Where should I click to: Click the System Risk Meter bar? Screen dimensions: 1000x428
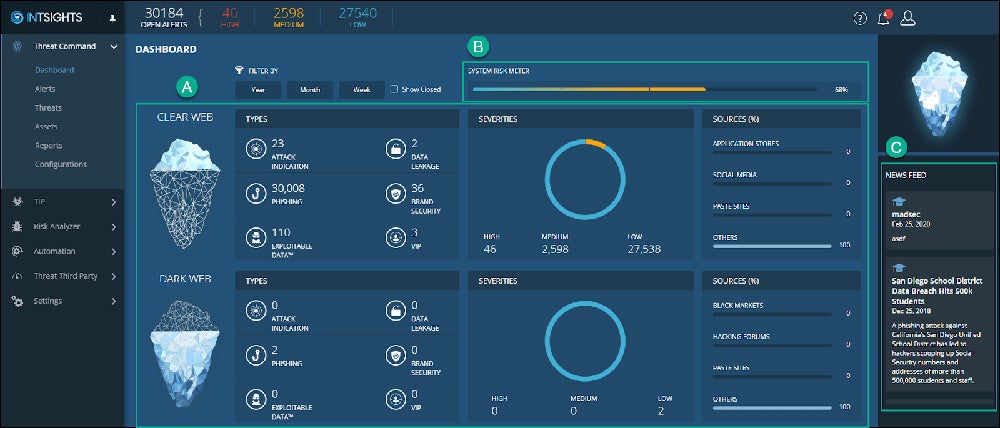coord(646,89)
